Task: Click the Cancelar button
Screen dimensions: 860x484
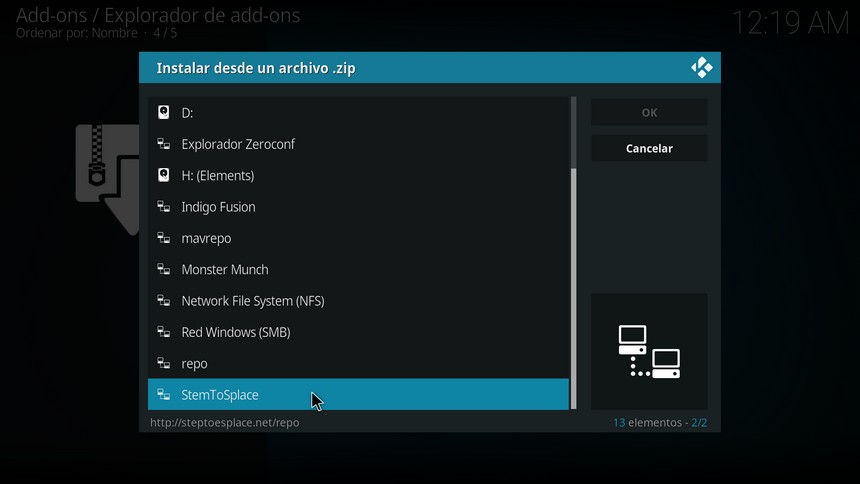Action: [649, 148]
